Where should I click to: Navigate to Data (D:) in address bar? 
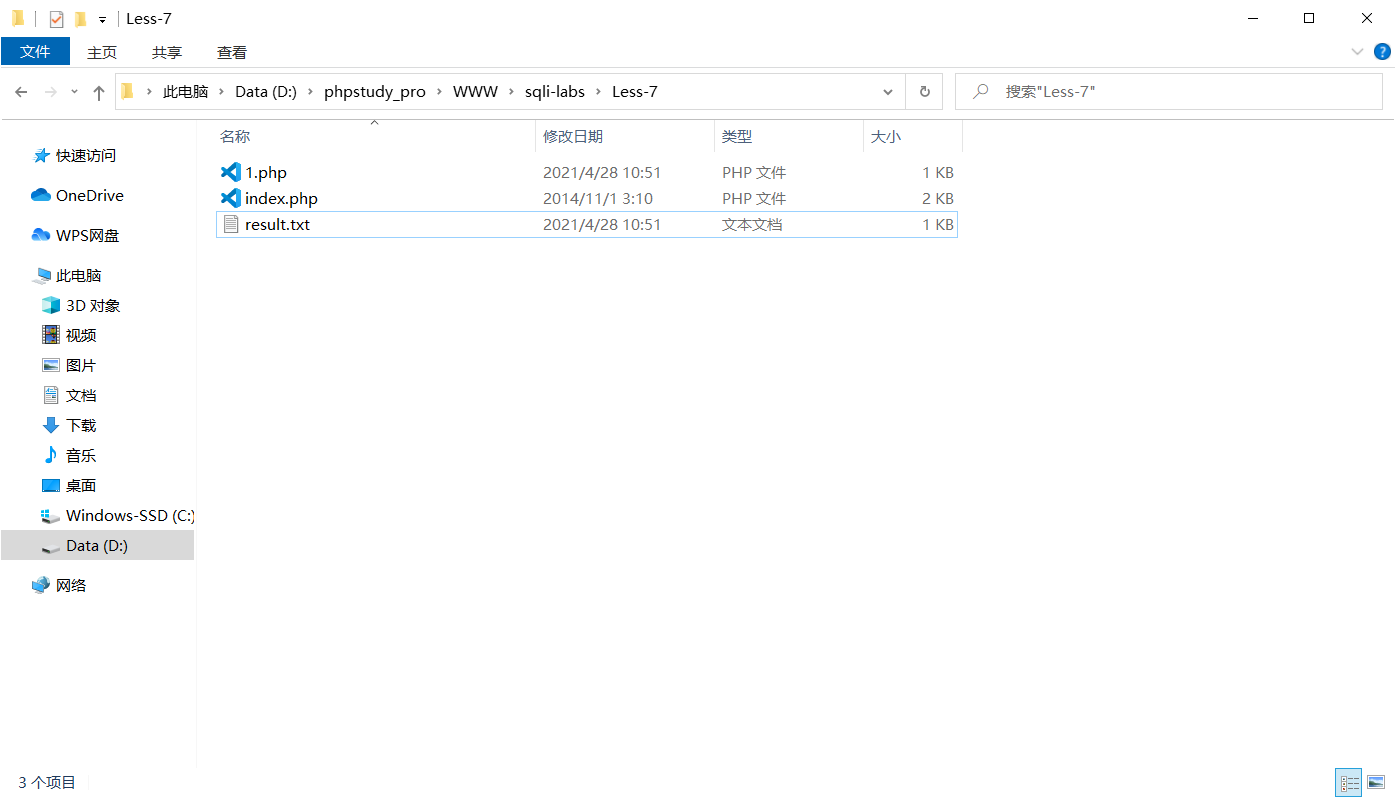point(266,92)
